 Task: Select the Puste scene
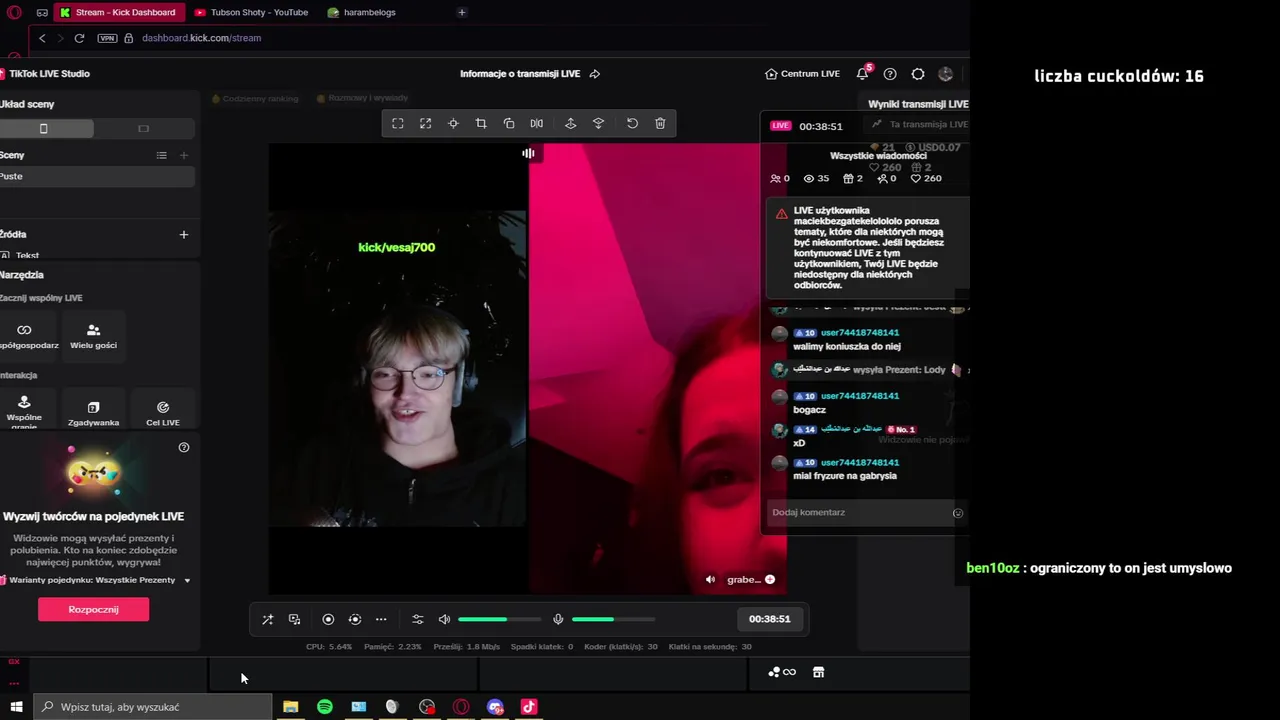point(96,176)
